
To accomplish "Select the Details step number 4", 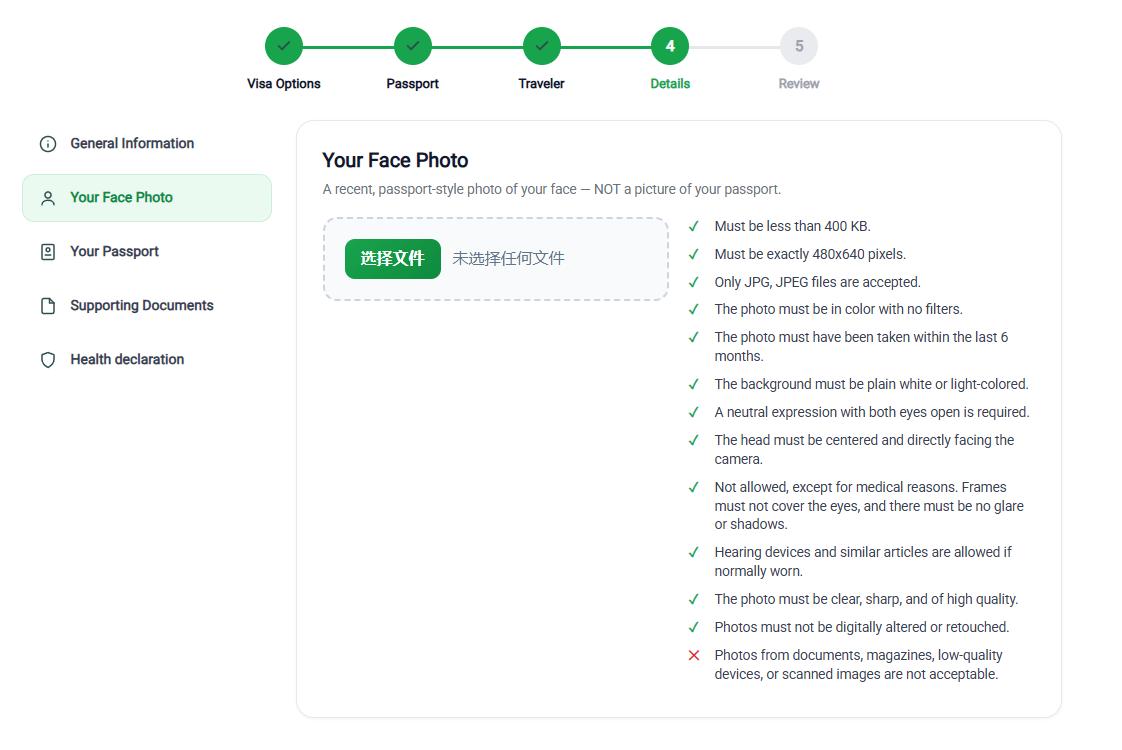I will tap(670, 46).
